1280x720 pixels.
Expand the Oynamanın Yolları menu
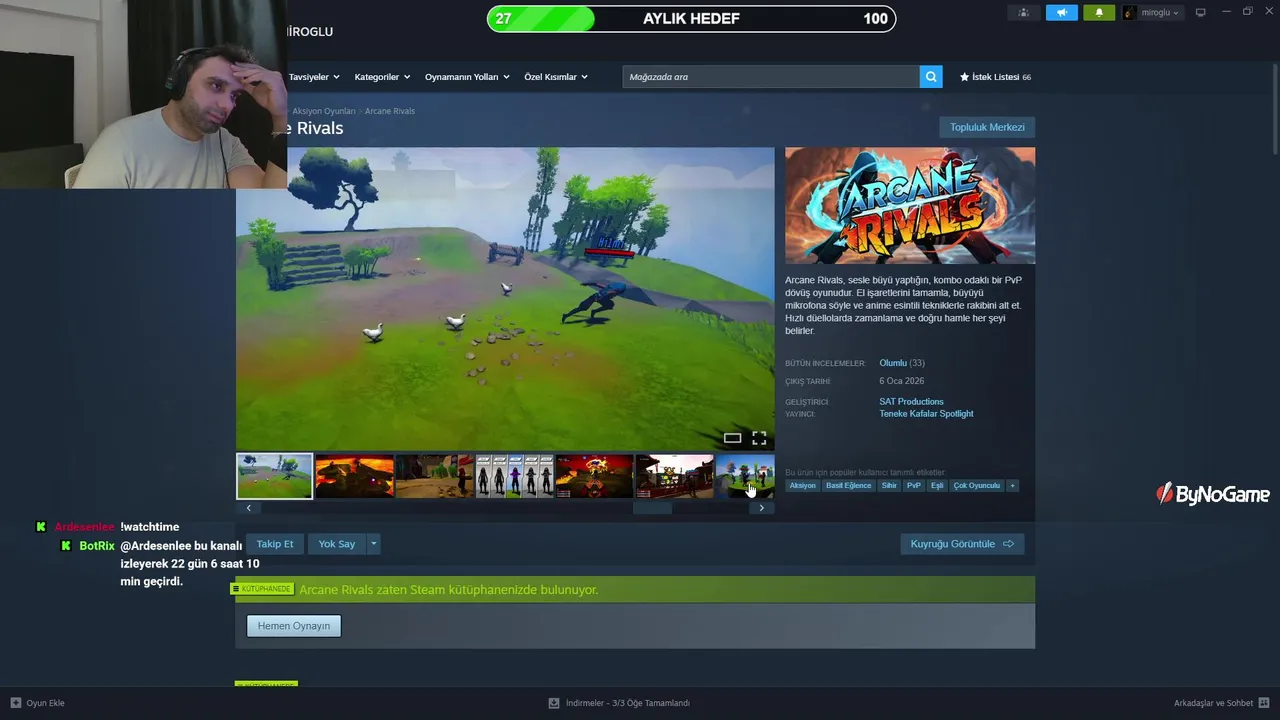click(467, 77)
